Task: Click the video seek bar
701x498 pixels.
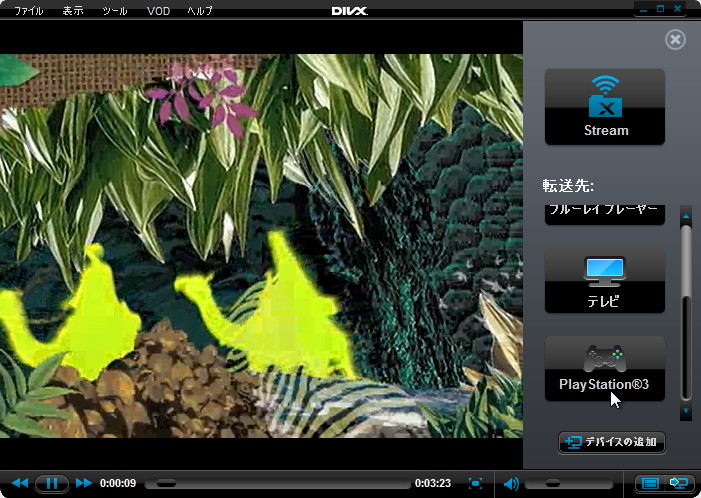Action: (277, 484)
